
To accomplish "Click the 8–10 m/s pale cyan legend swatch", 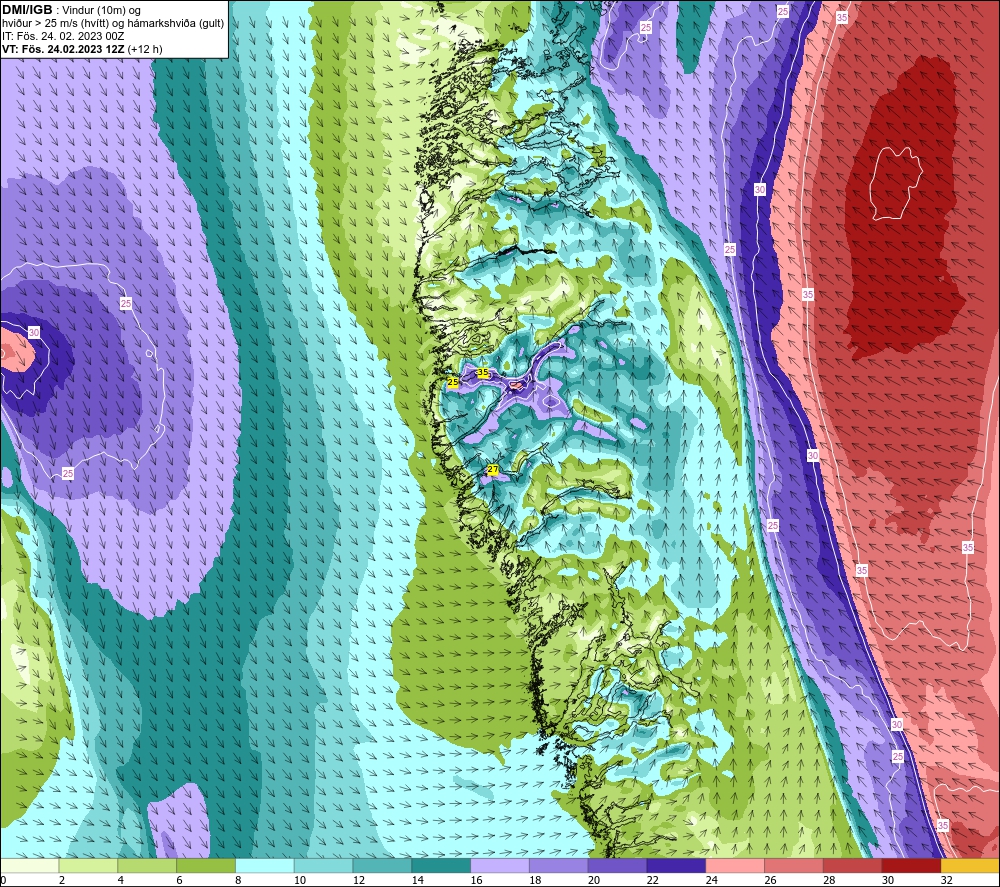I will point(265,865).
